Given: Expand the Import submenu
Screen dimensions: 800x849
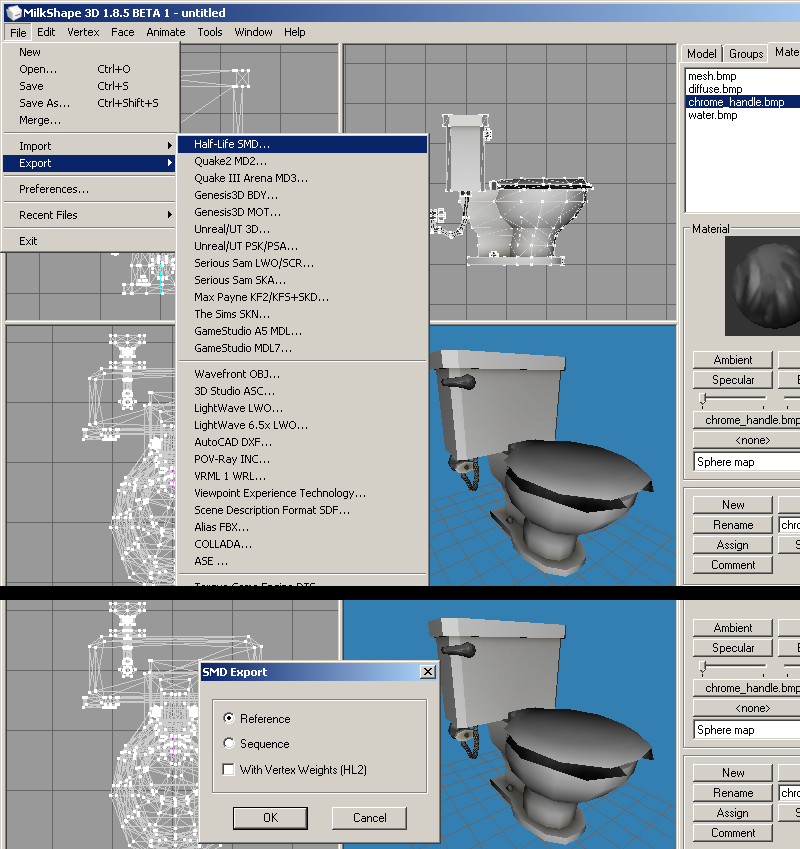Looking at the screenshot, I should point(90,146).
